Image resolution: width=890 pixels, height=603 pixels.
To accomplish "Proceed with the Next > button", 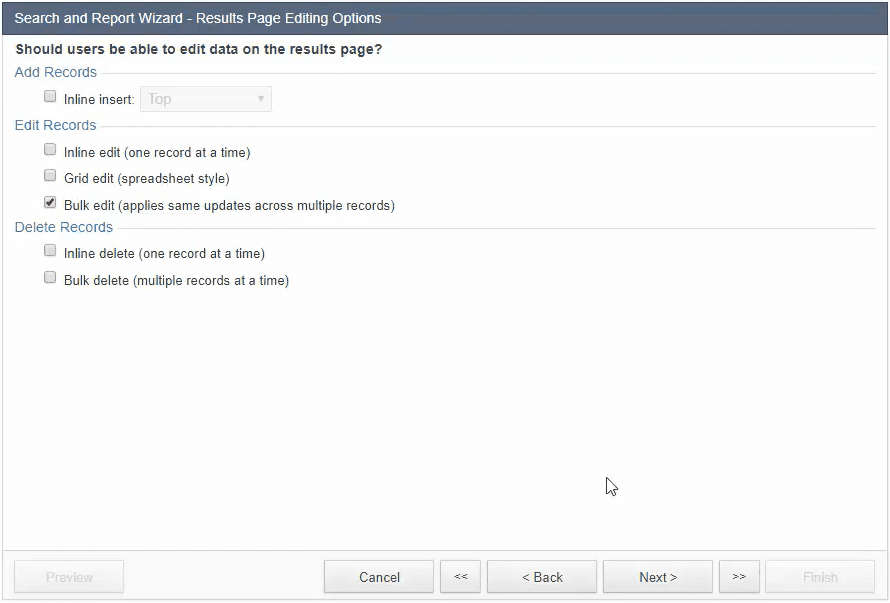I will tap(658, 577).
